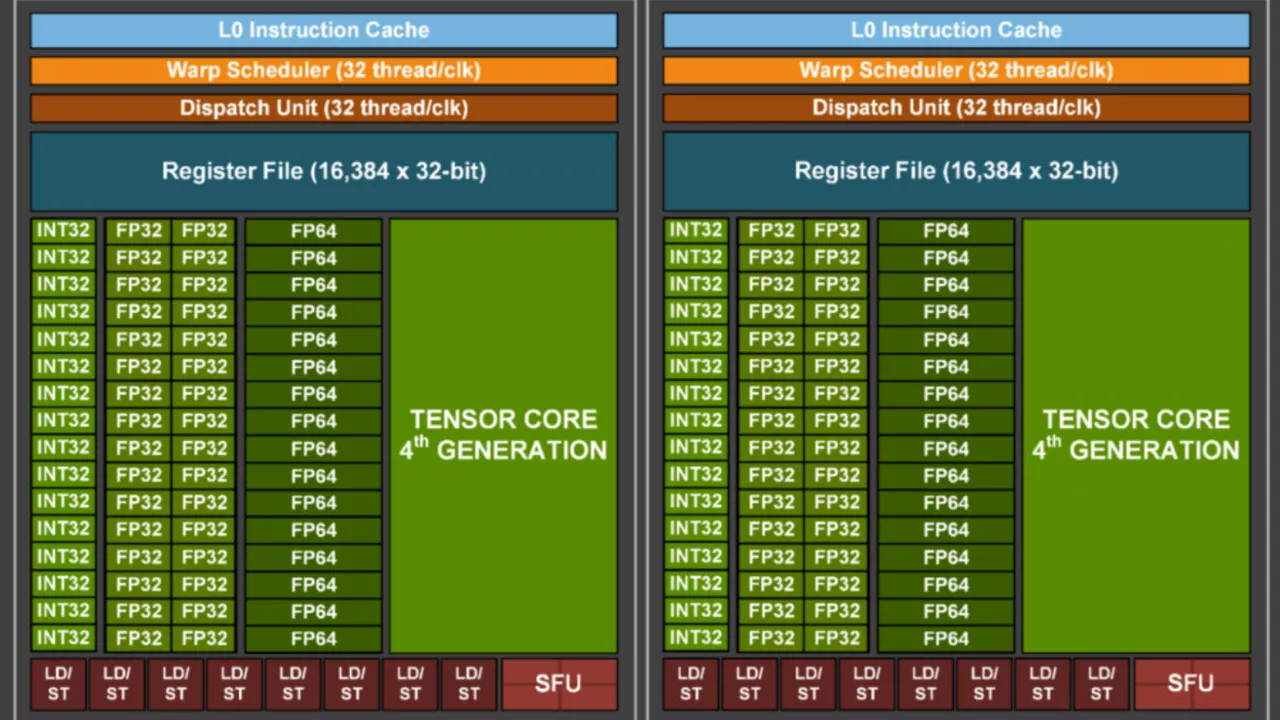
Task: Click the first LD/ST unit in the right partition
Action: pyautogui.click(x=690, y=684)
